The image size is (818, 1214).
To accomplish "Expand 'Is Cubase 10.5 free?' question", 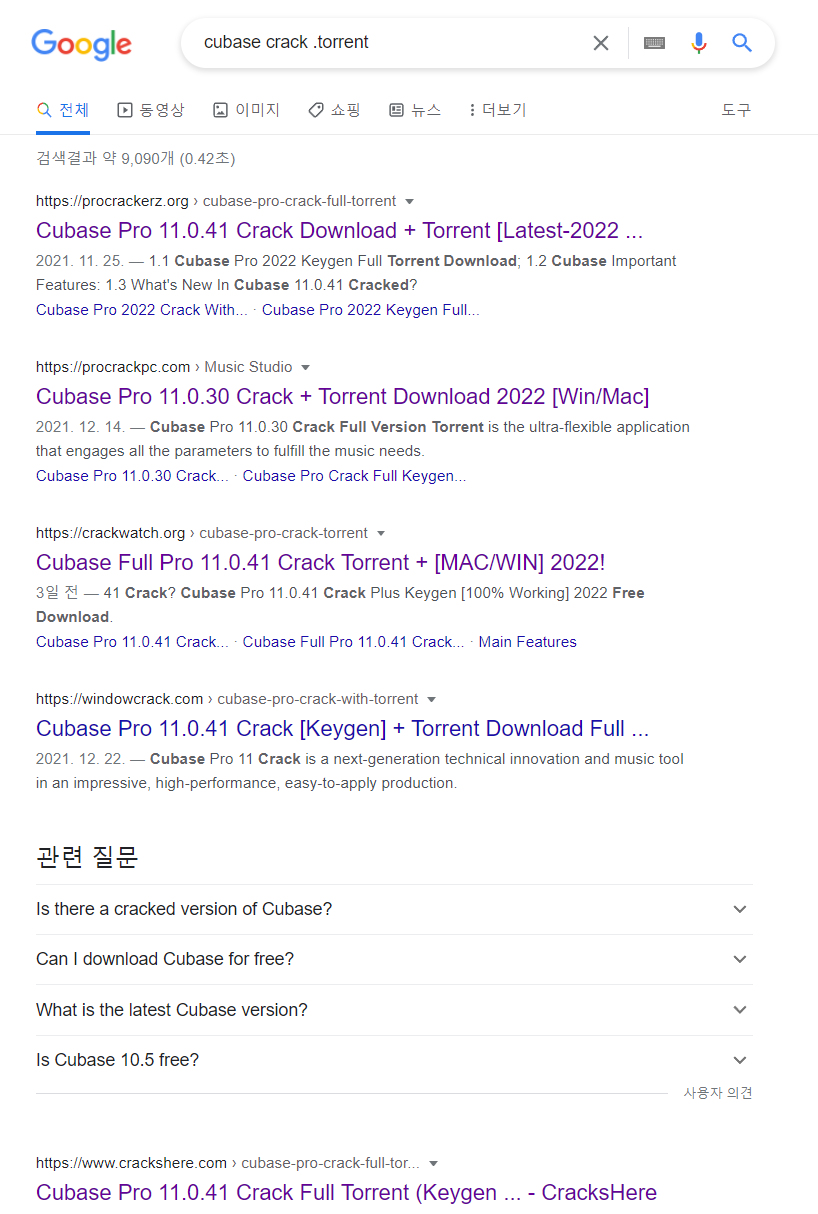I will [394, 1060].
